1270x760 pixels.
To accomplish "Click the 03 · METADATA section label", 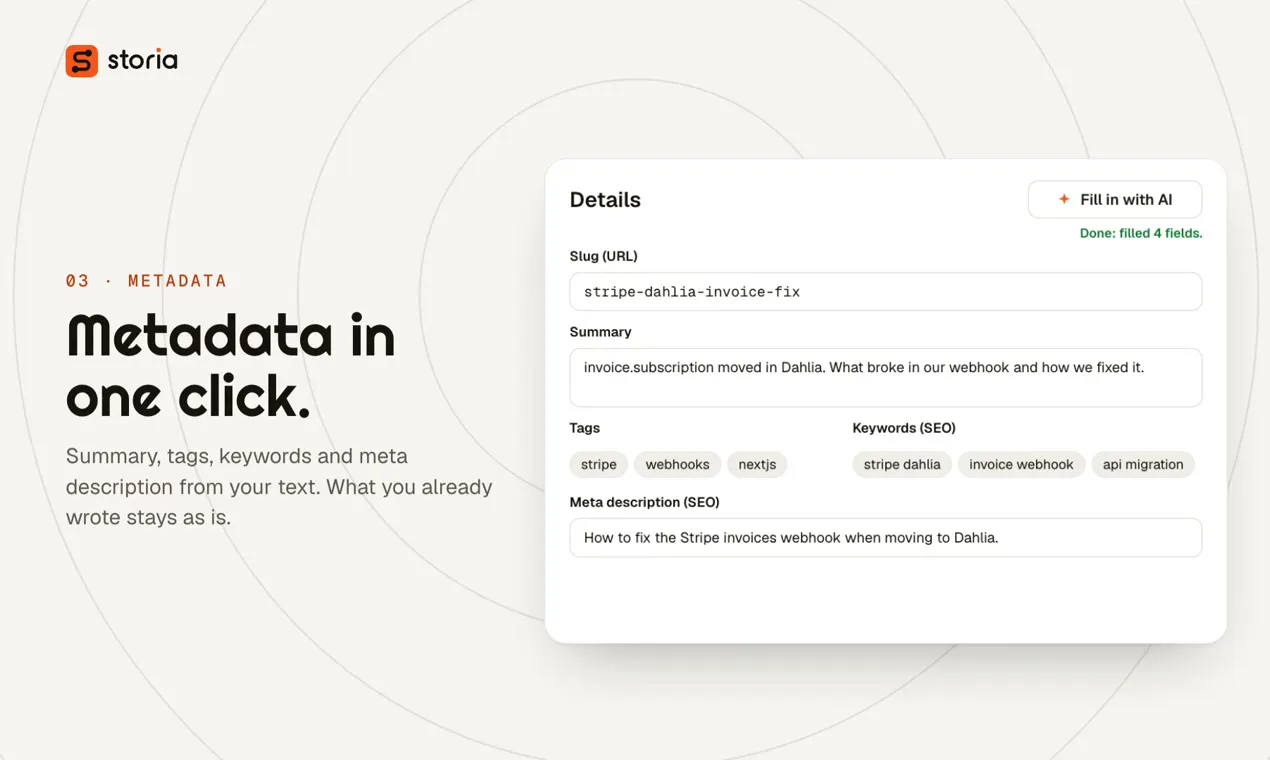I will coord(146,281).
